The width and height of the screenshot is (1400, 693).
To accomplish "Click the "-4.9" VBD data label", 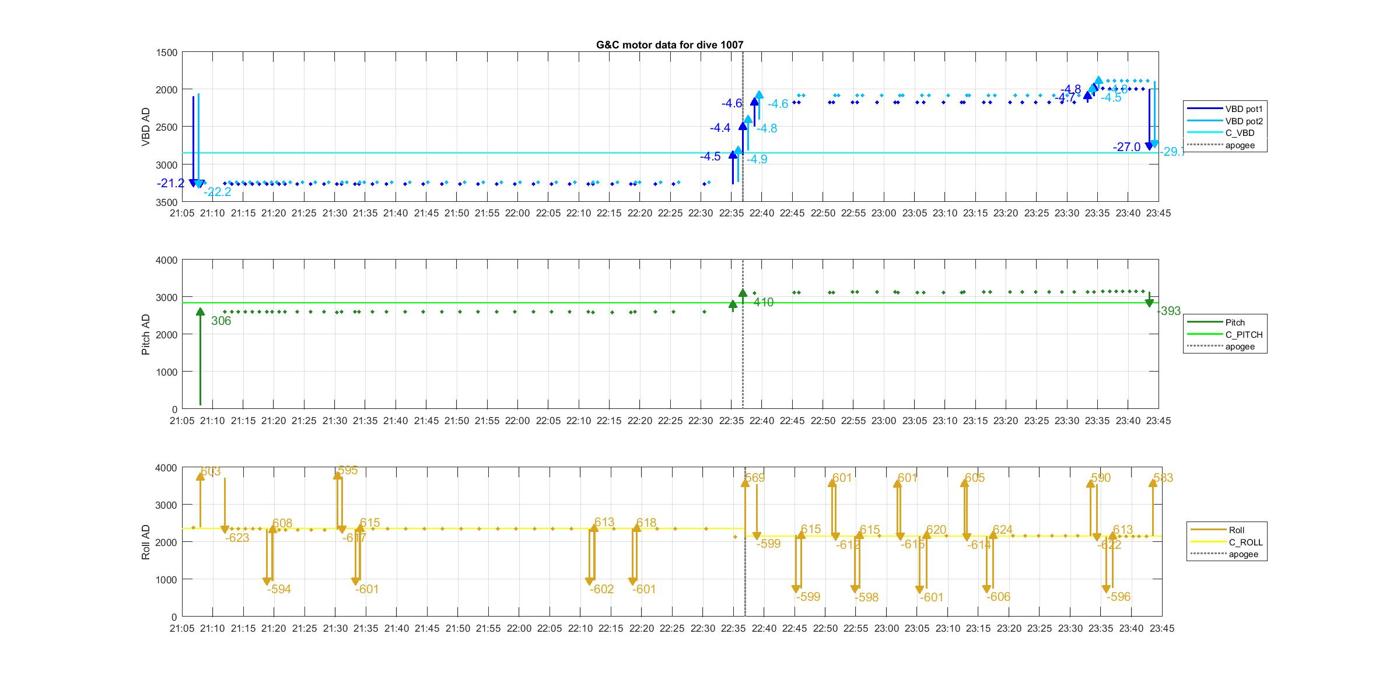I will pyautogui.click(x=756, y=159).
